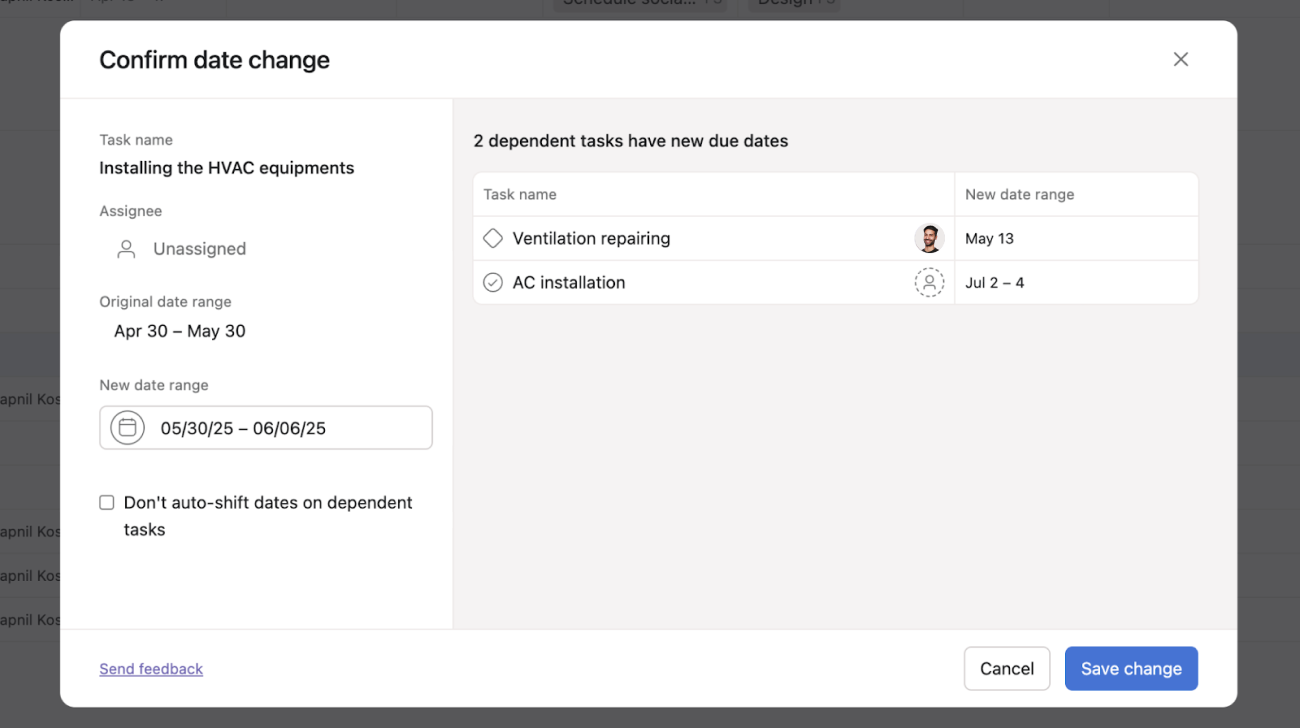1300x728 pixels.
Task: Click the Cancel button
Action: click(x=1007, y=668)
